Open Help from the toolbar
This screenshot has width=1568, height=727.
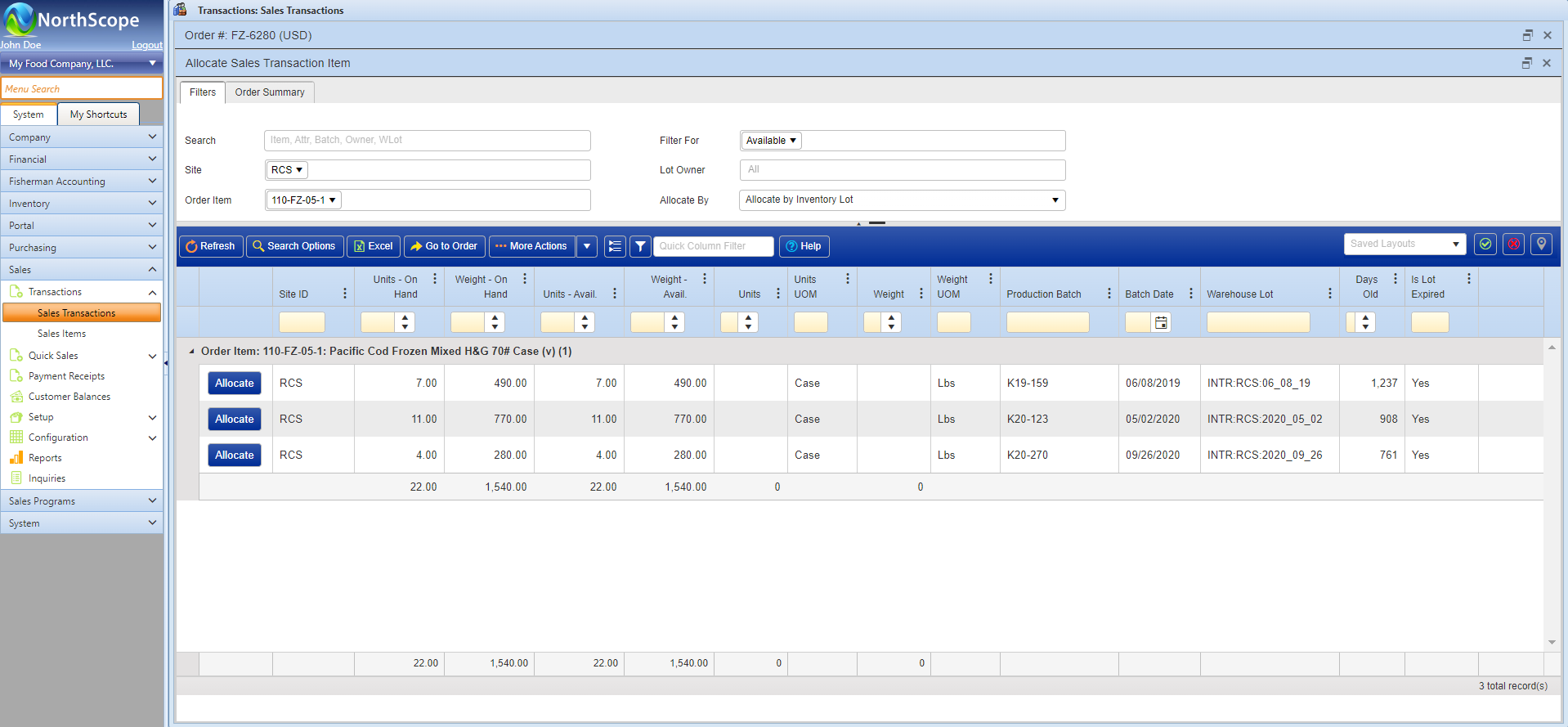click(x=804, y=246)
